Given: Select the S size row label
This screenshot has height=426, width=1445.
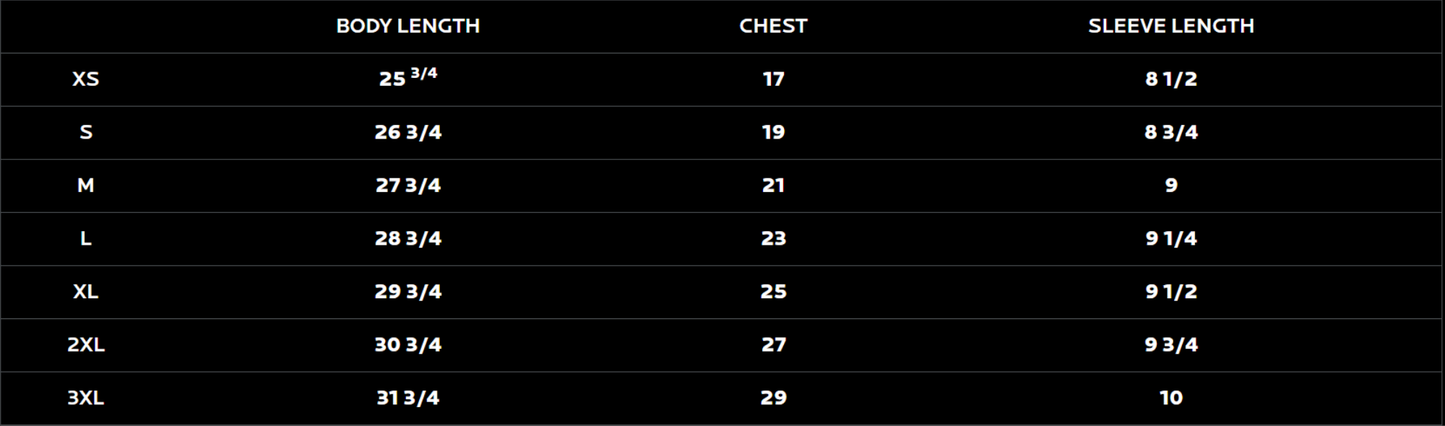Looking at the screenshot, I should [86, 132].
